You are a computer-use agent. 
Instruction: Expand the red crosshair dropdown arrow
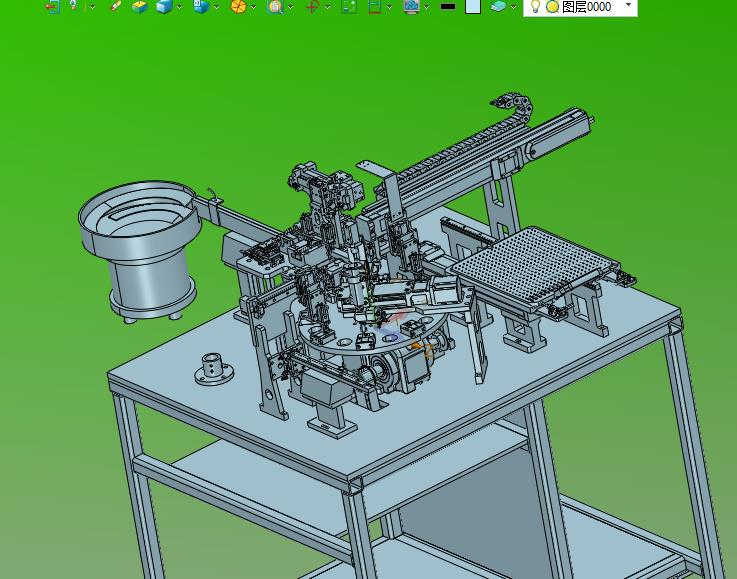click(328, 7)
